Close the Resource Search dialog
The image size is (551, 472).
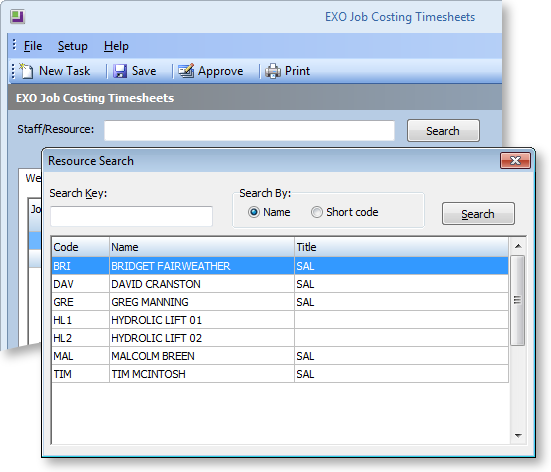pyautogui.click(x=515, y=161)
